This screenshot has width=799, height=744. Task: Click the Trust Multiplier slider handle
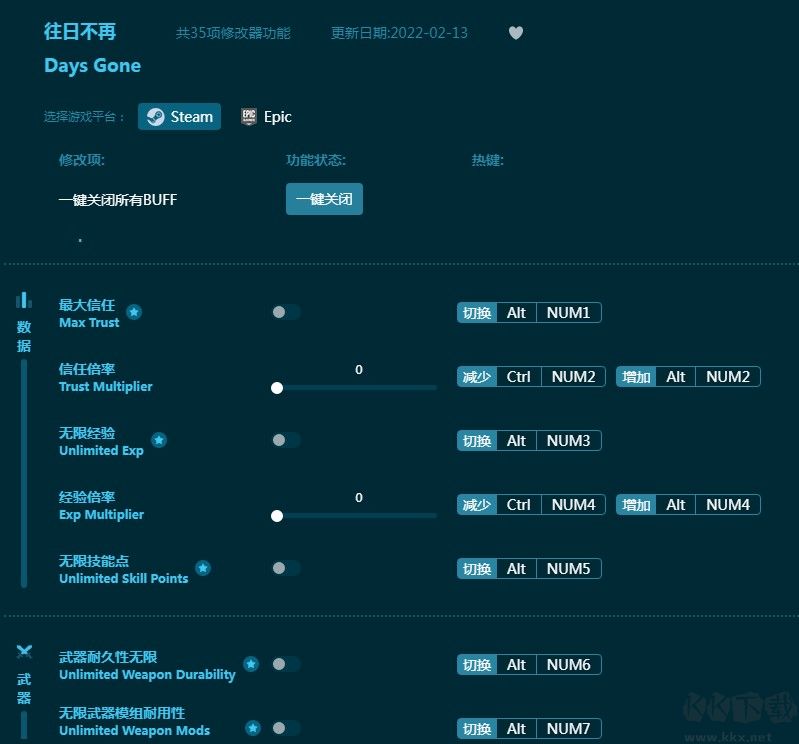tap(277, 388)
